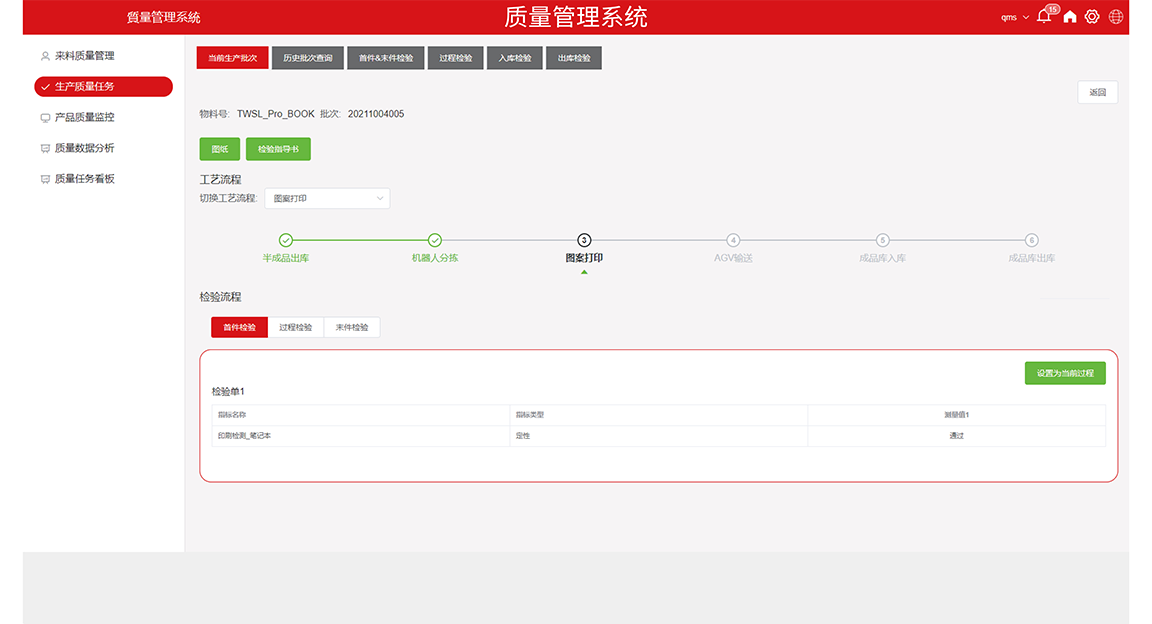
Task: Open the qms user dropdown menu
Action: point(1014,17)
